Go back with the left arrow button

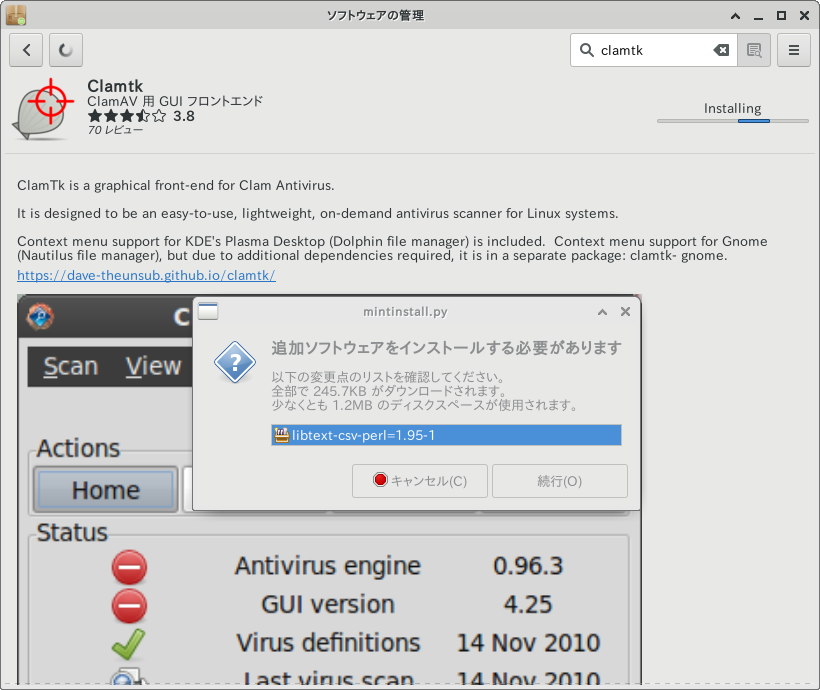26,50
